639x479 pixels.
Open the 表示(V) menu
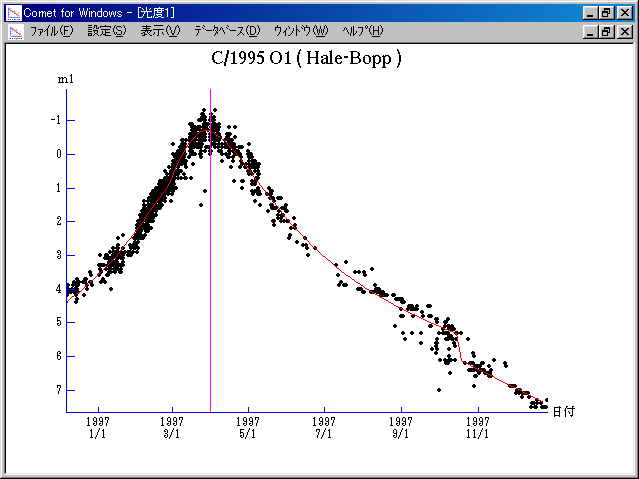160,31
